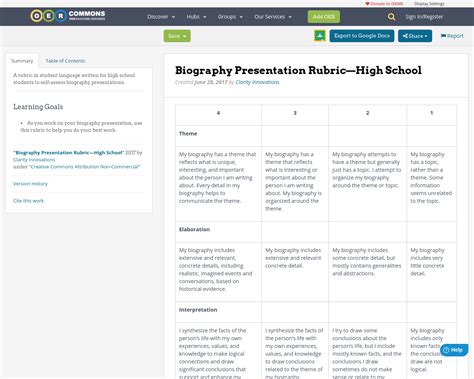The height and width of the screenshot is (379, 474).
Task: Open the Clarity Innovations author link in header
Action: pos(257,82)
